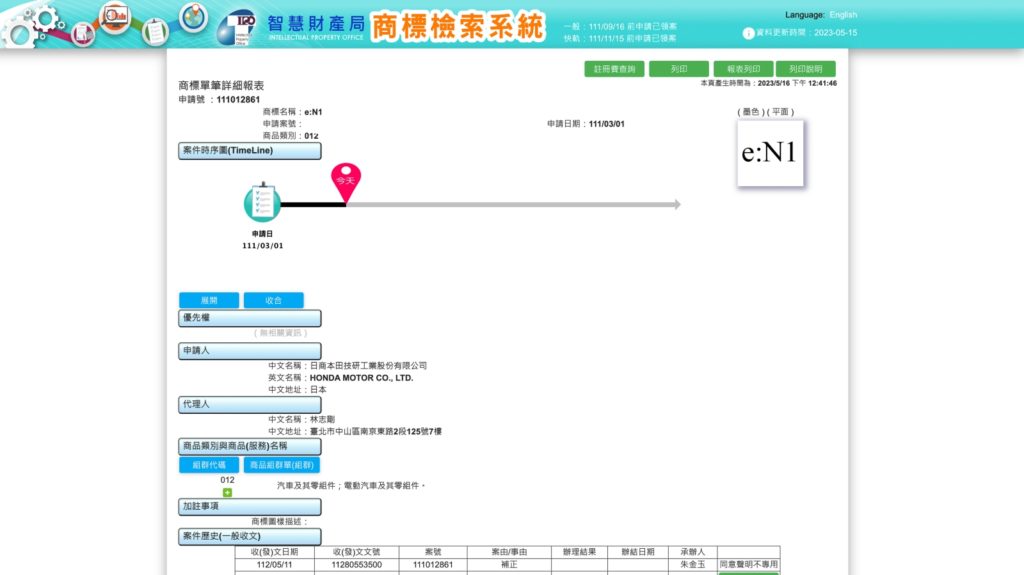Toggle the 代理人 section header

(x=249, y=404)
